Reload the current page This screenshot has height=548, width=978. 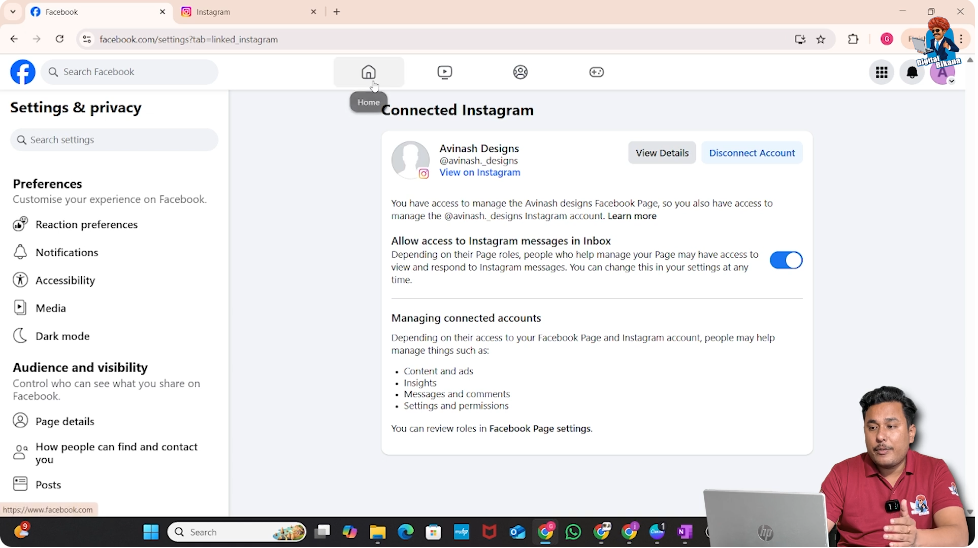click(59, 39)
